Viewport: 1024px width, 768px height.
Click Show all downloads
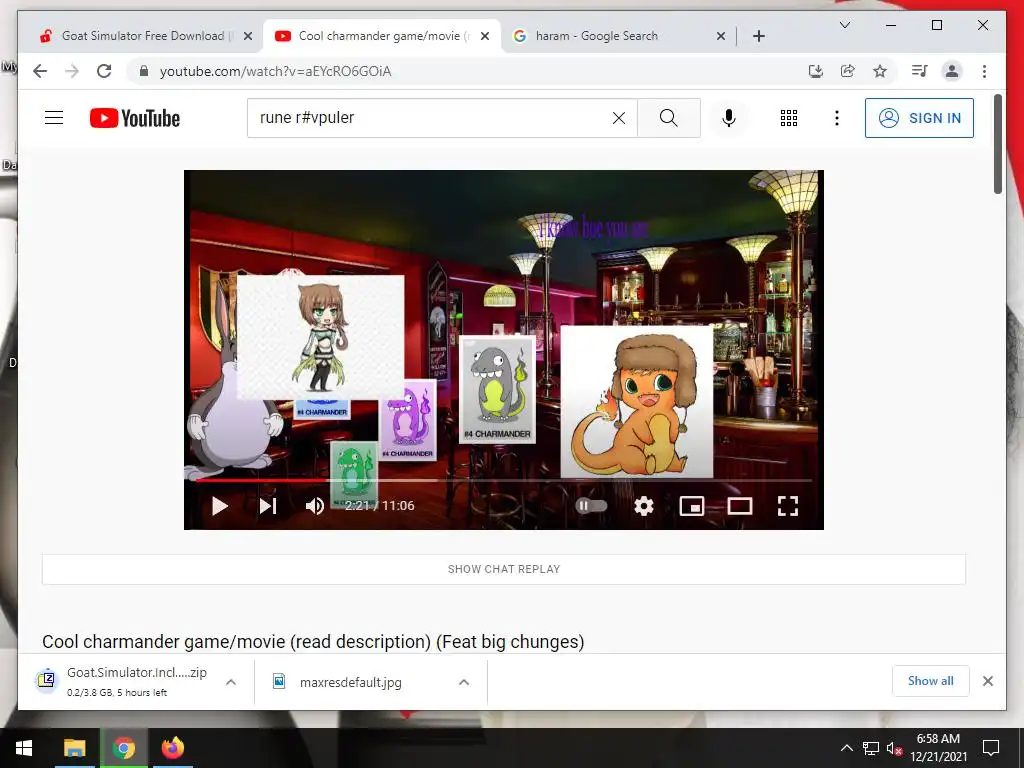pyautogui.click(x=930, y=680)
